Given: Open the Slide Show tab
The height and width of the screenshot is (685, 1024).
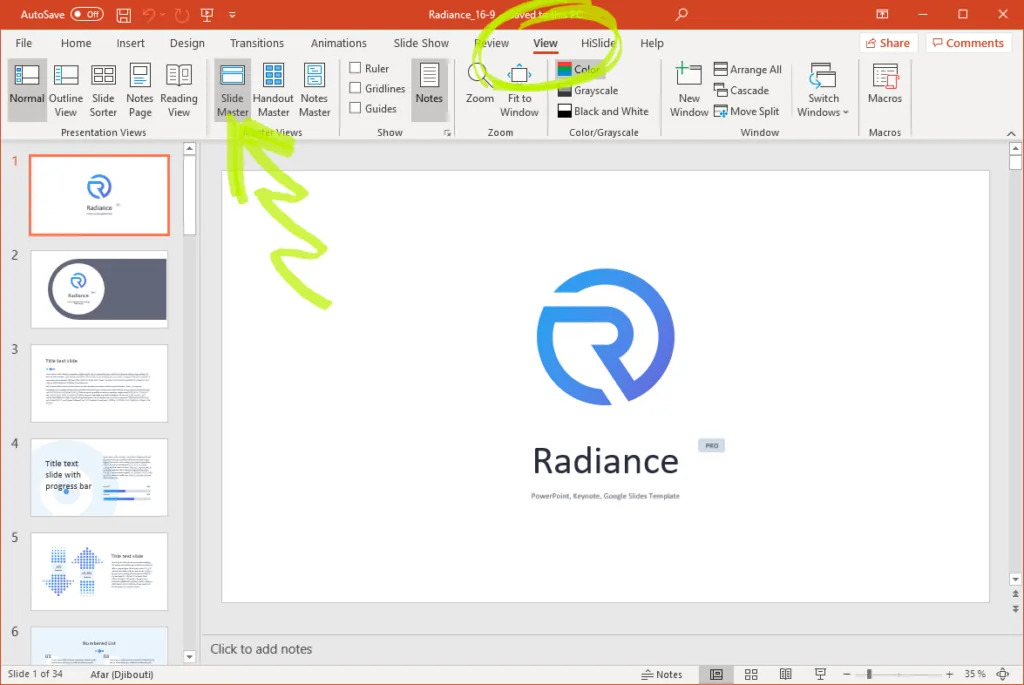Looking at the screenshot, I should (421, 43).
